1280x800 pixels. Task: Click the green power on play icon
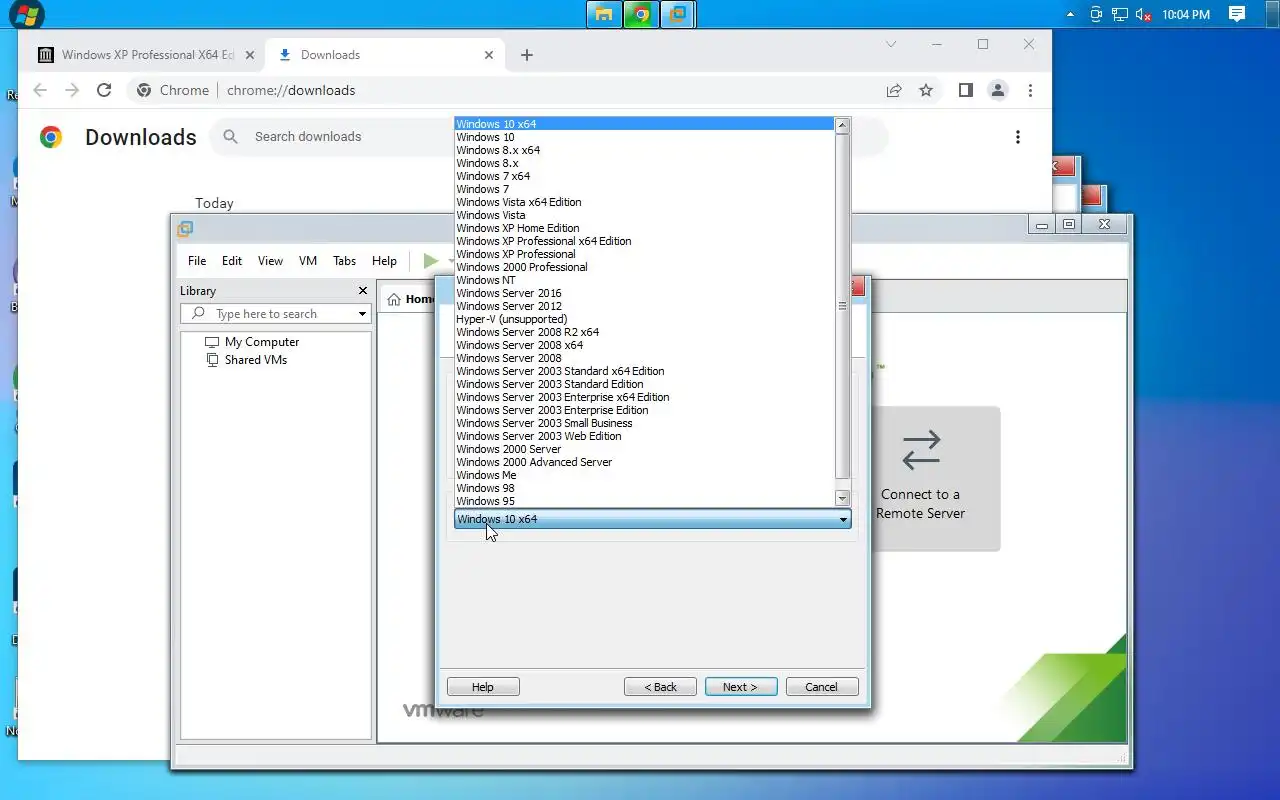click(x=430, y=261)
